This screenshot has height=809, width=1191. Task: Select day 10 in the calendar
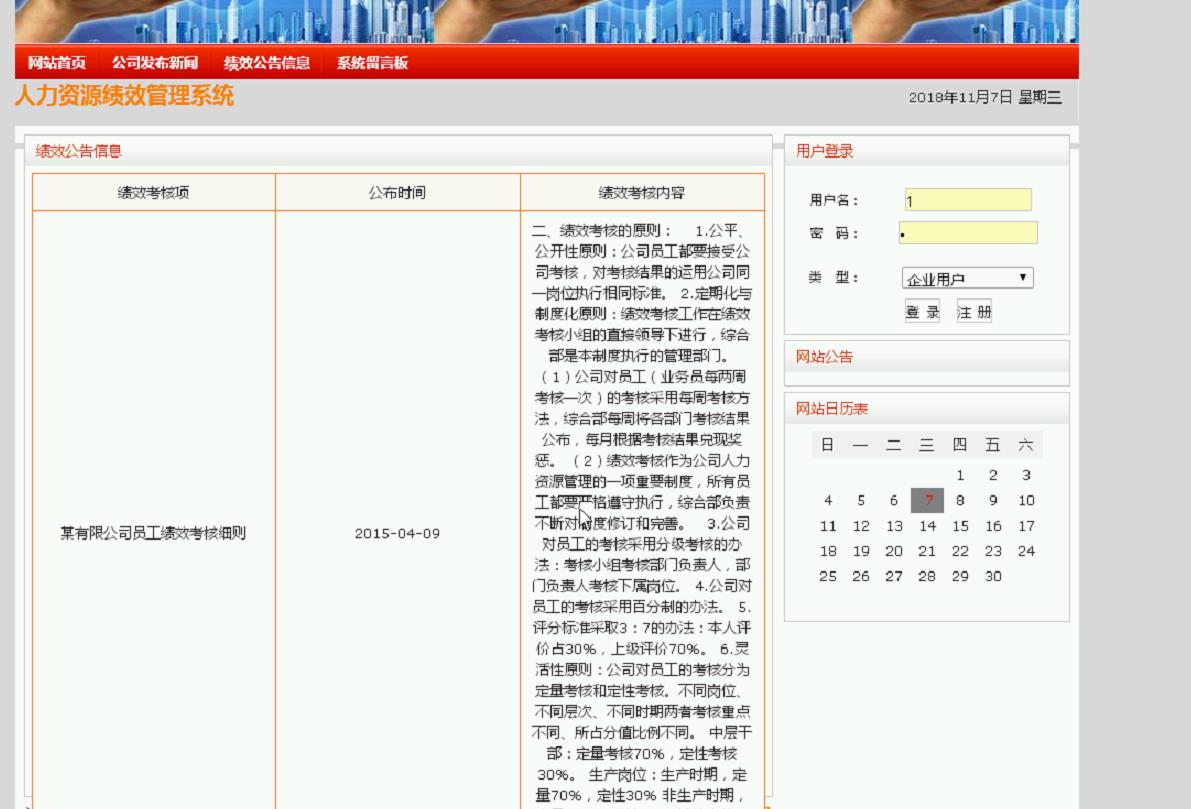point(1026,500)
